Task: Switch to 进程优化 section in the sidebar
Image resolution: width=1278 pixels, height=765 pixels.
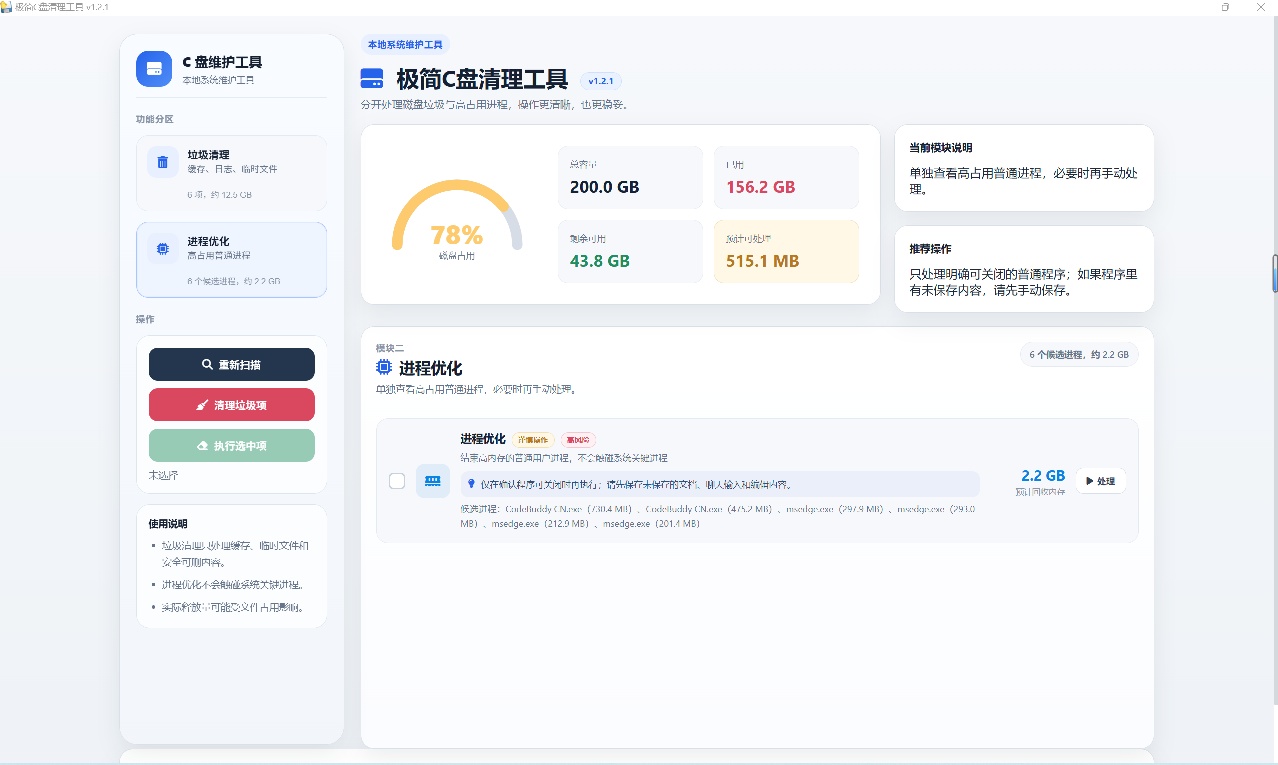Action: pyautogui.click(x=231, y=260)
